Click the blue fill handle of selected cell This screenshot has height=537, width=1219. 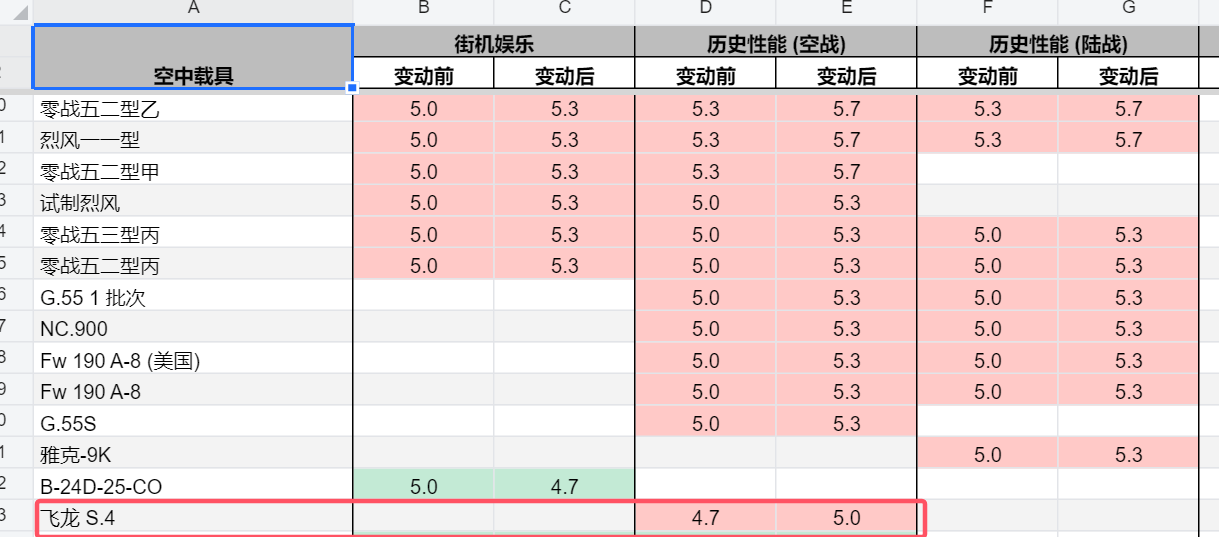(353, 88)
